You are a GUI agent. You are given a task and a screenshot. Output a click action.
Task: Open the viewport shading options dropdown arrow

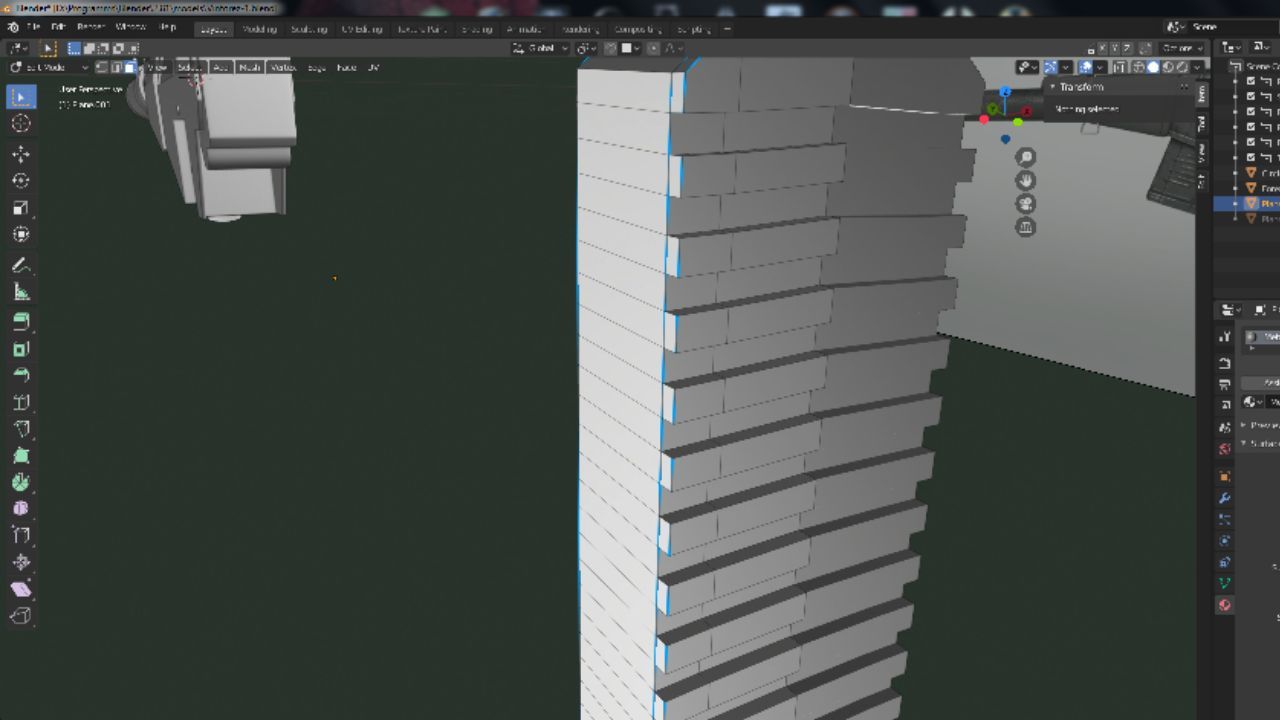[x=1197, y=67]
